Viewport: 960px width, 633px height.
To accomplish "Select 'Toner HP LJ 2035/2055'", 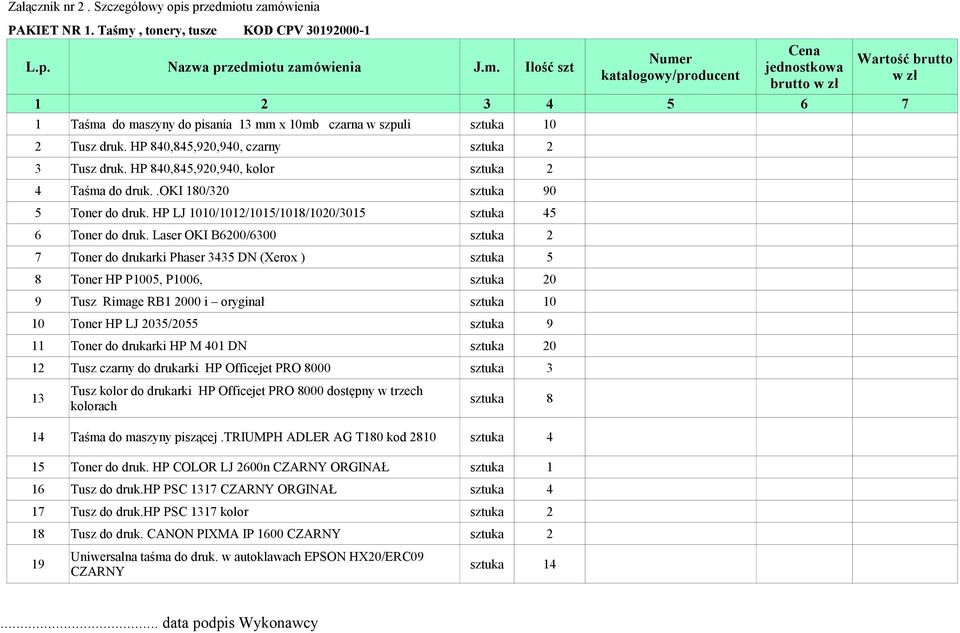I will [134, 323].
